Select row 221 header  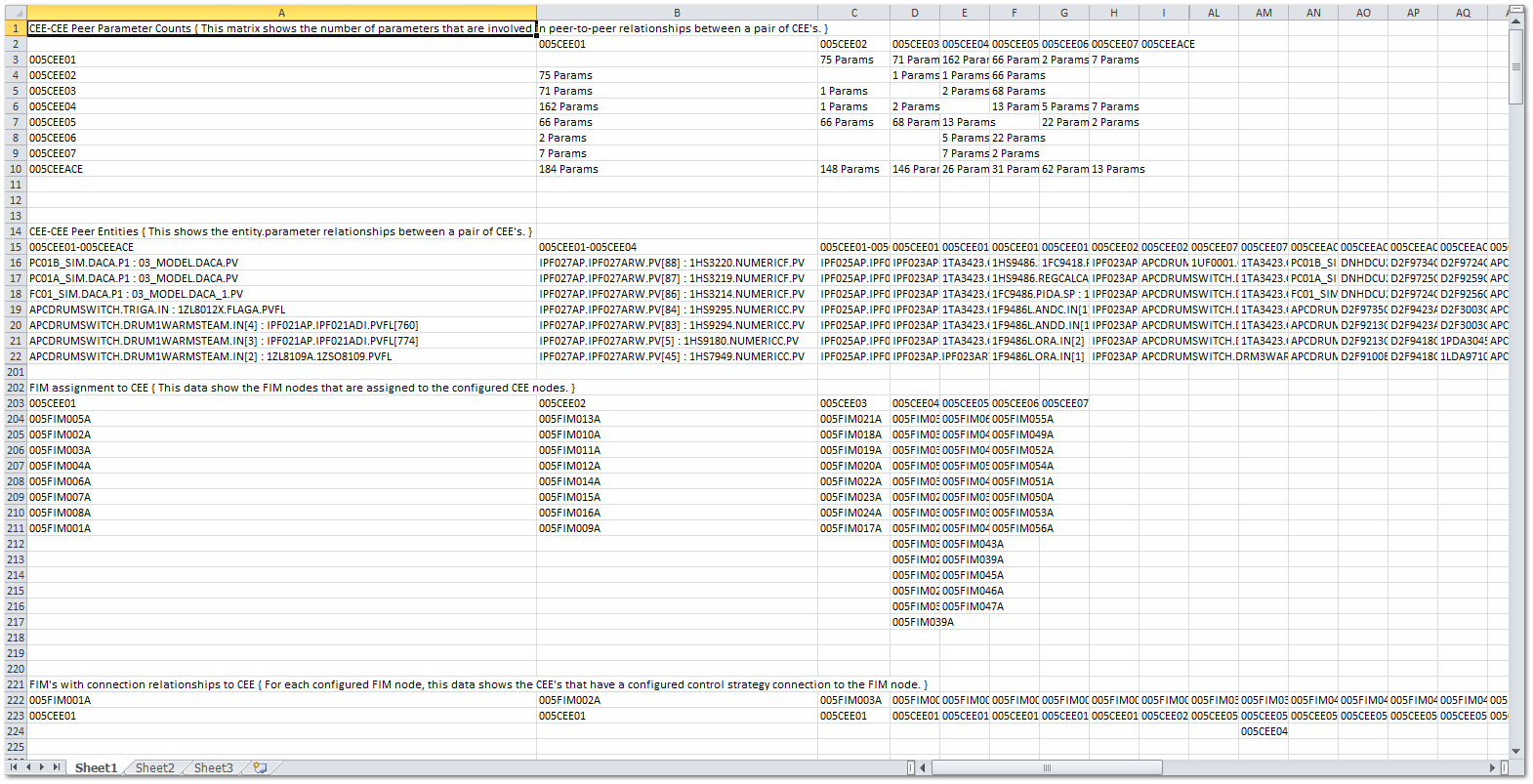point(16,684)
